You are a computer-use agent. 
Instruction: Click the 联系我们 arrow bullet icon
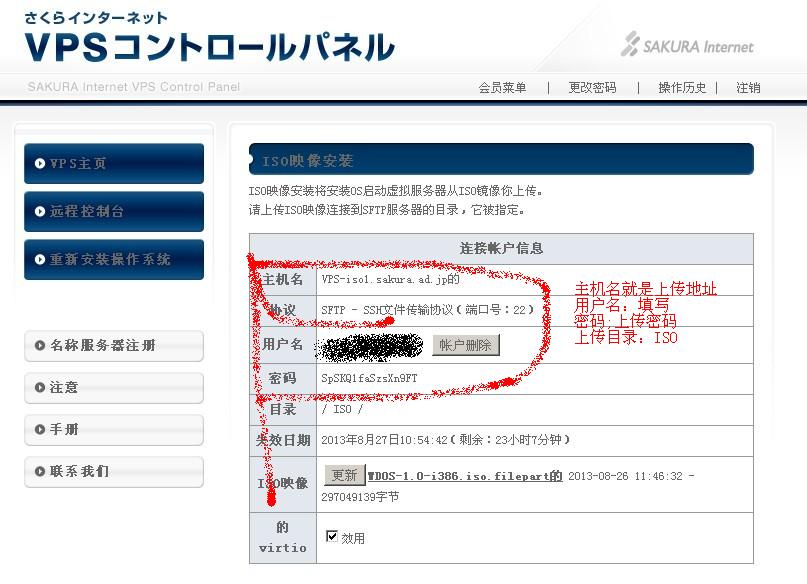pos(40,471)
